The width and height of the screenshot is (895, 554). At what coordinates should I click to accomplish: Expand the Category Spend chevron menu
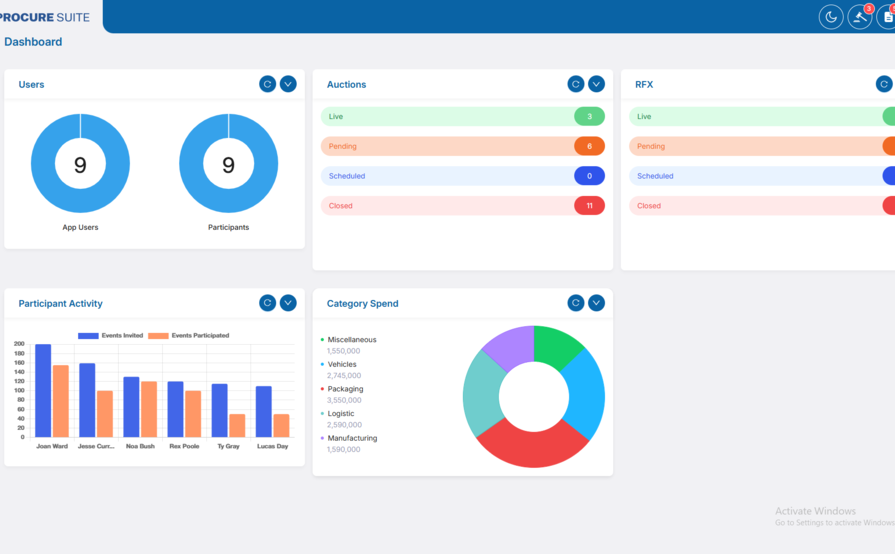click(x=596, y=303)
